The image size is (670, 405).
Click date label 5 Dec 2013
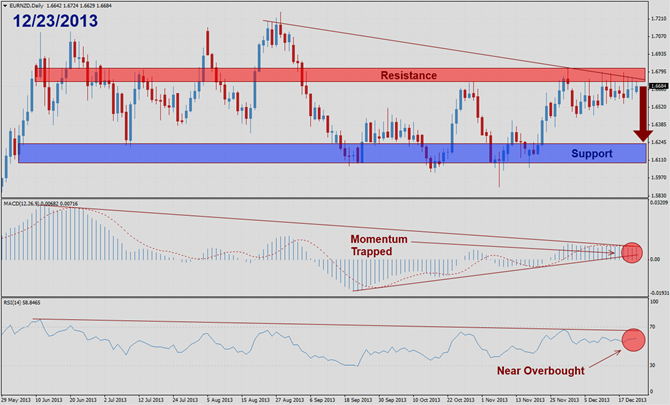[x=598, y=400]
